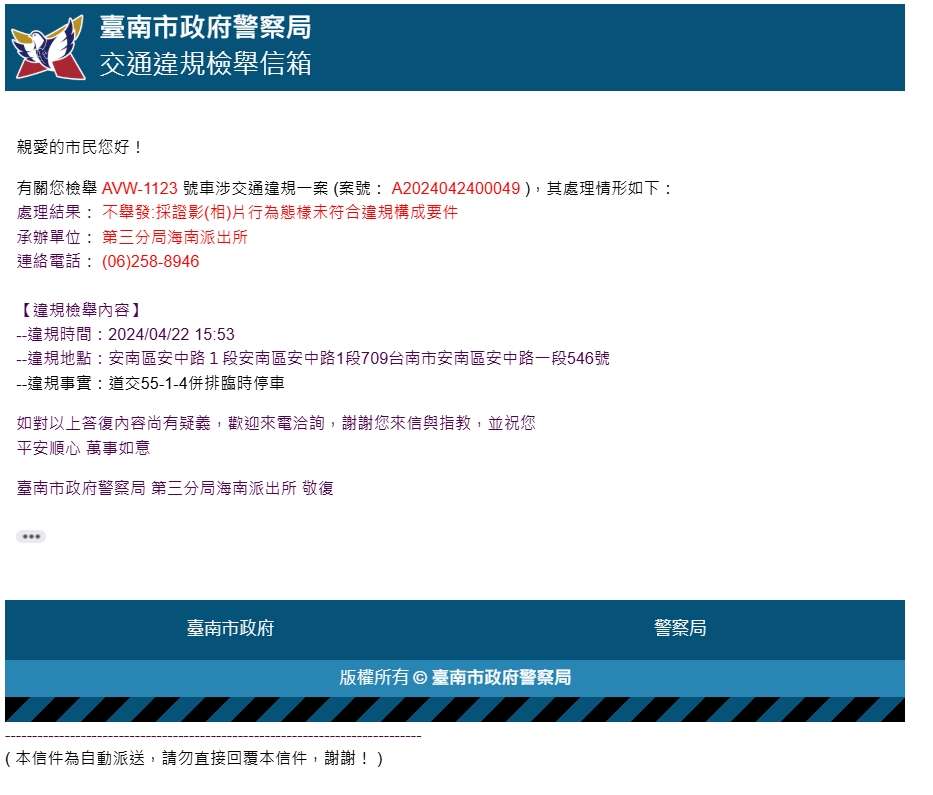Viewport: 933px width, 795px height.
Task: Click copyright text 版權所有 © 臺南市政府警察局
Action: pos(455,677)
